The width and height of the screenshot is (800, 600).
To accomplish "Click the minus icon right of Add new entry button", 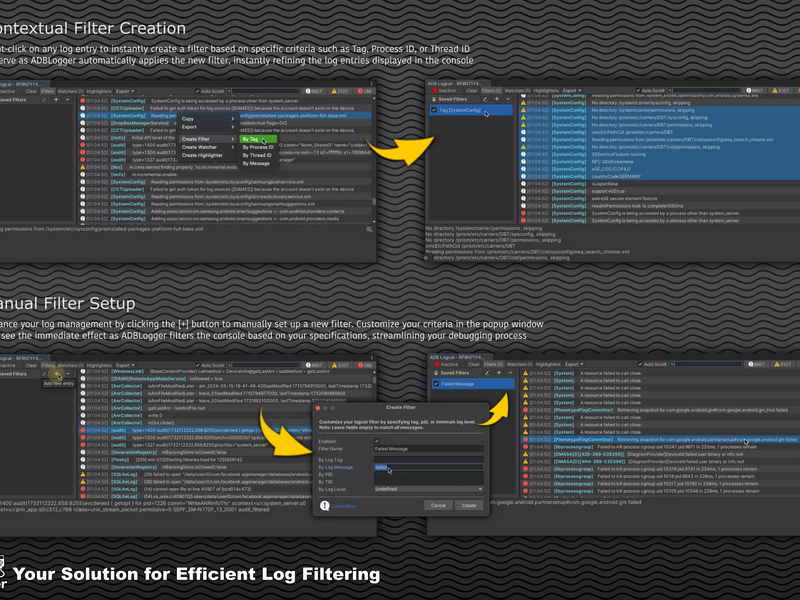I will [67, 374].
